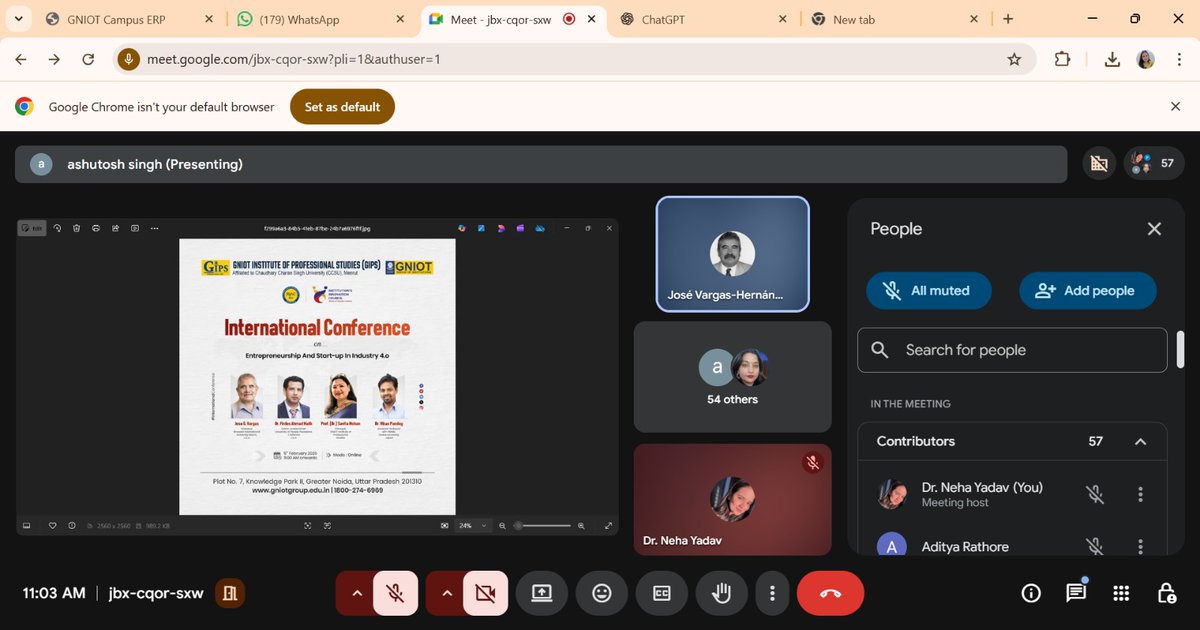
Task: Reload the Meet page
Action: (88, 59)
